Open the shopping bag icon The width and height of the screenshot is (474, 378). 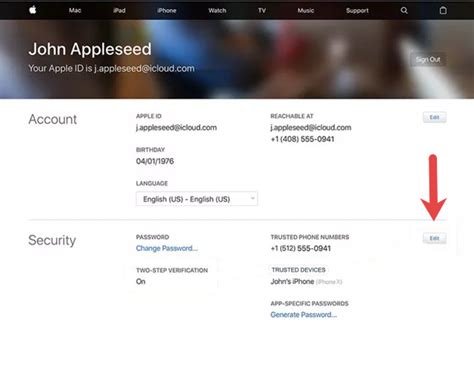(443, 10)
